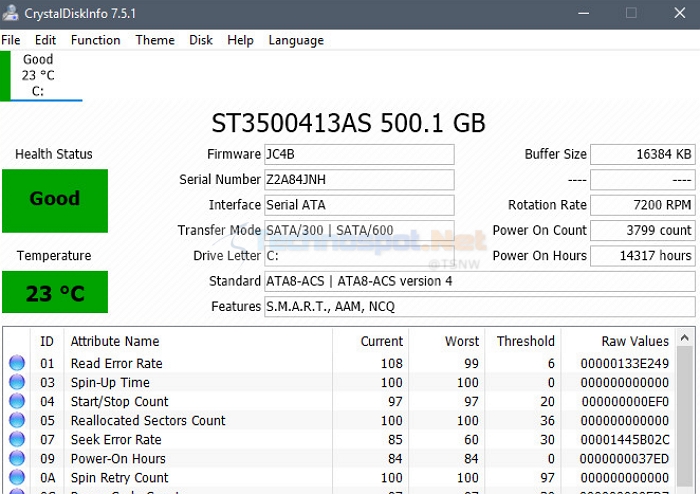Screen dimensions: 700x494
Task: Open the Language menu
Action: click(x=296, y=40)
